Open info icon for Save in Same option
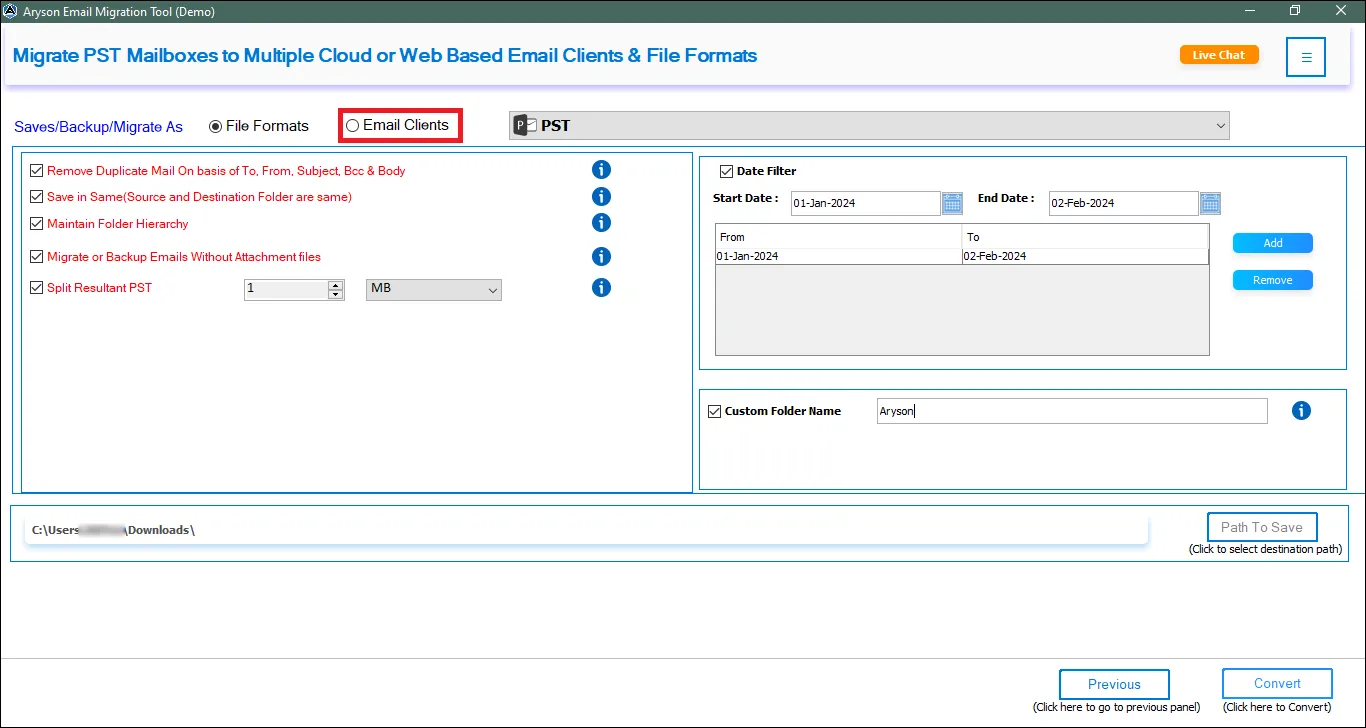1366x728 pixels. 601,196
